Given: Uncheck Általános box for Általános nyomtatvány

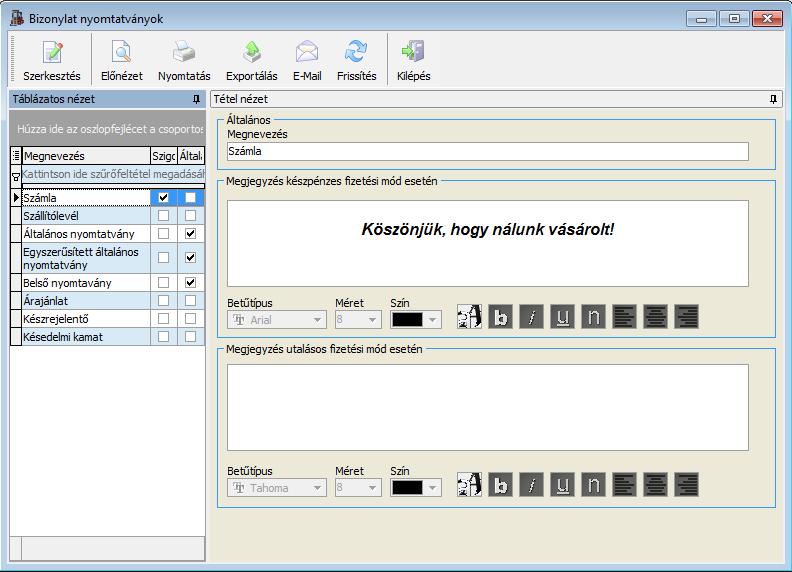Looking at the screenshot, I should [x=190, y=234].
